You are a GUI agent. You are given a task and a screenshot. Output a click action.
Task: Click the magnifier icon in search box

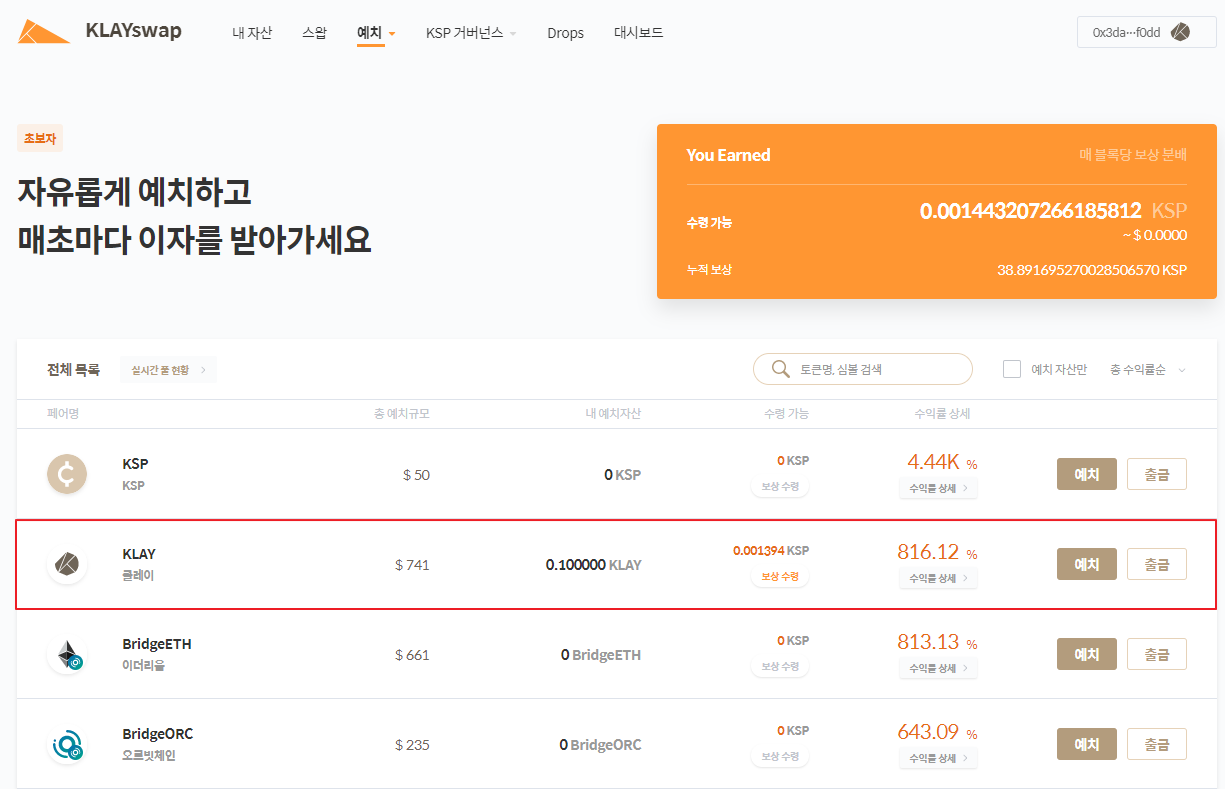[x=781, y=369]
